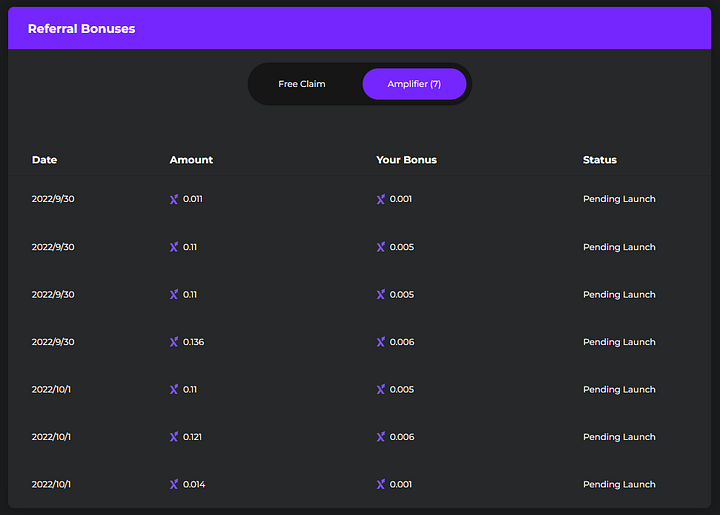
Task: Click token icon beside first 0.001 bonus
Action: coord(381,199)
